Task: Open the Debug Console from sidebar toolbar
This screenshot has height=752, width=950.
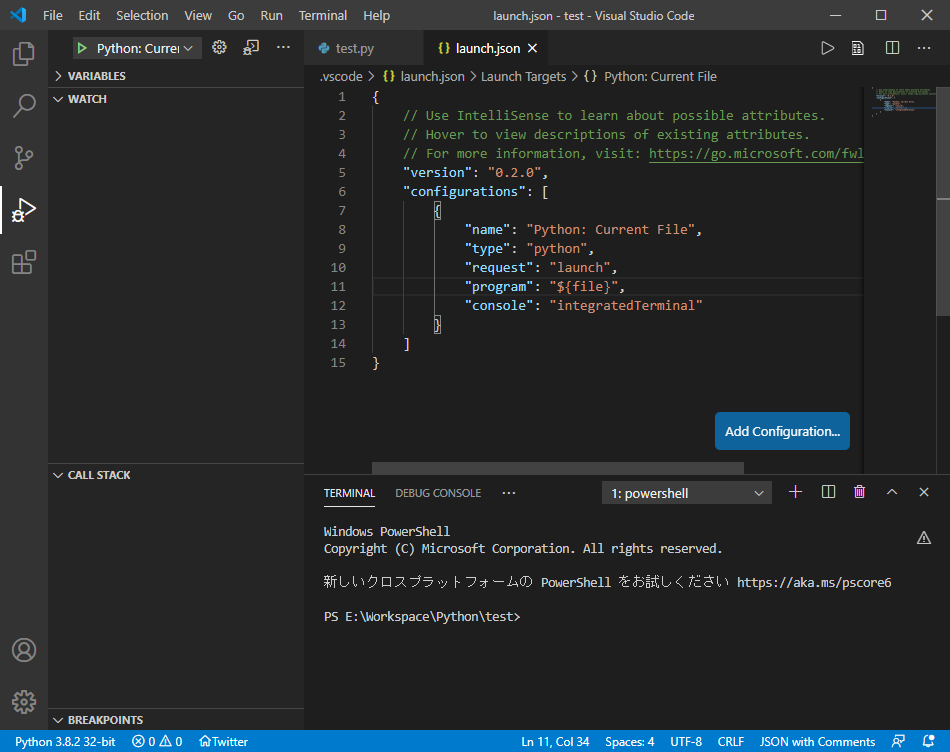Action: pos(251,47)
